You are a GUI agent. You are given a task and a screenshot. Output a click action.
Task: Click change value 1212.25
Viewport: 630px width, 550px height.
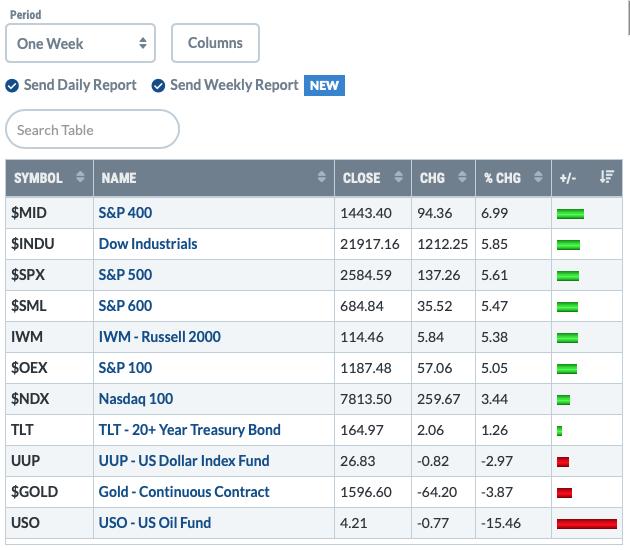pyautogui.click(x=442, y=244)
